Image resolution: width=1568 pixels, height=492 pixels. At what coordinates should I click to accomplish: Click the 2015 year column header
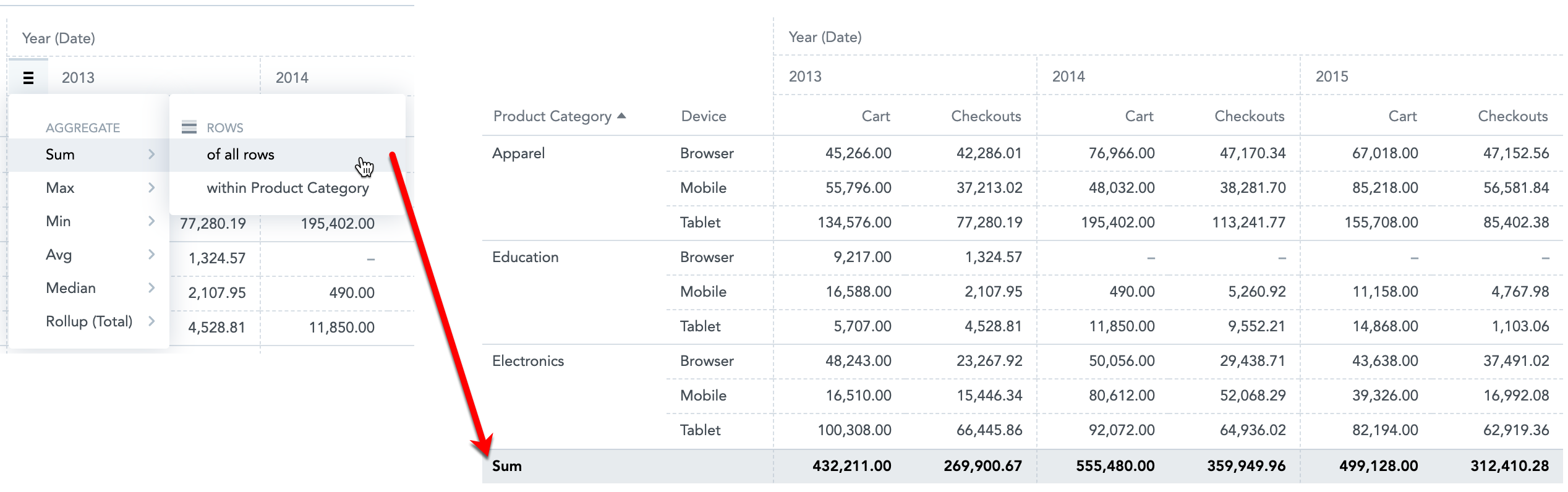click(1332, 77)
